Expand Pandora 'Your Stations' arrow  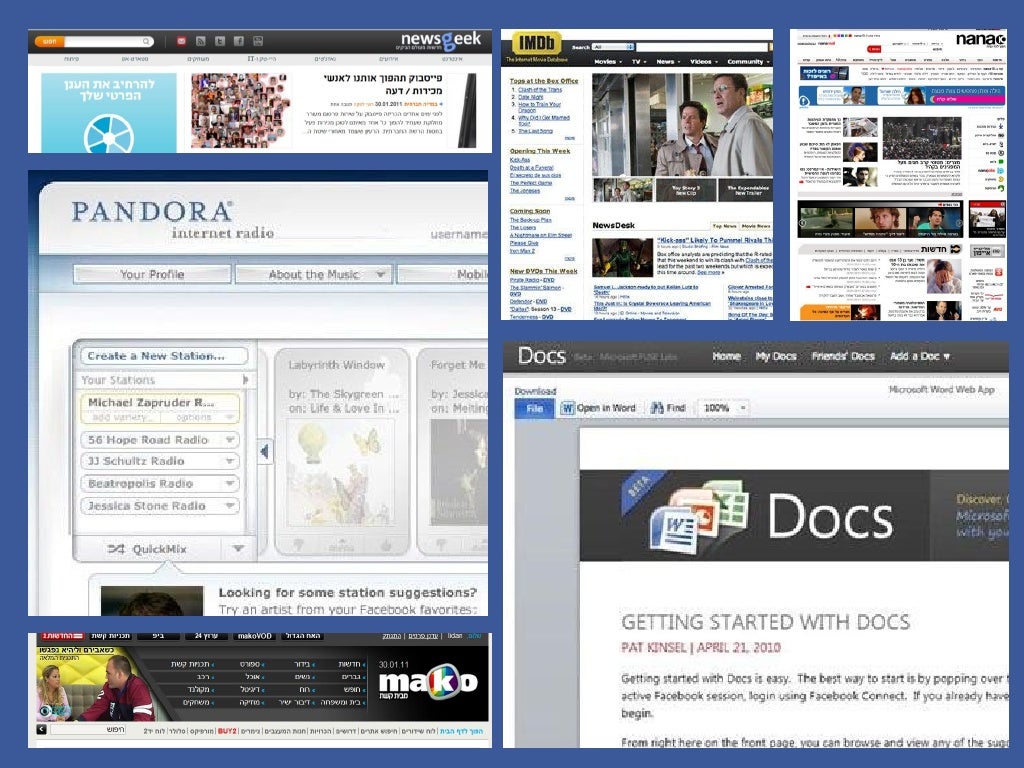click(x=246, y=379)
